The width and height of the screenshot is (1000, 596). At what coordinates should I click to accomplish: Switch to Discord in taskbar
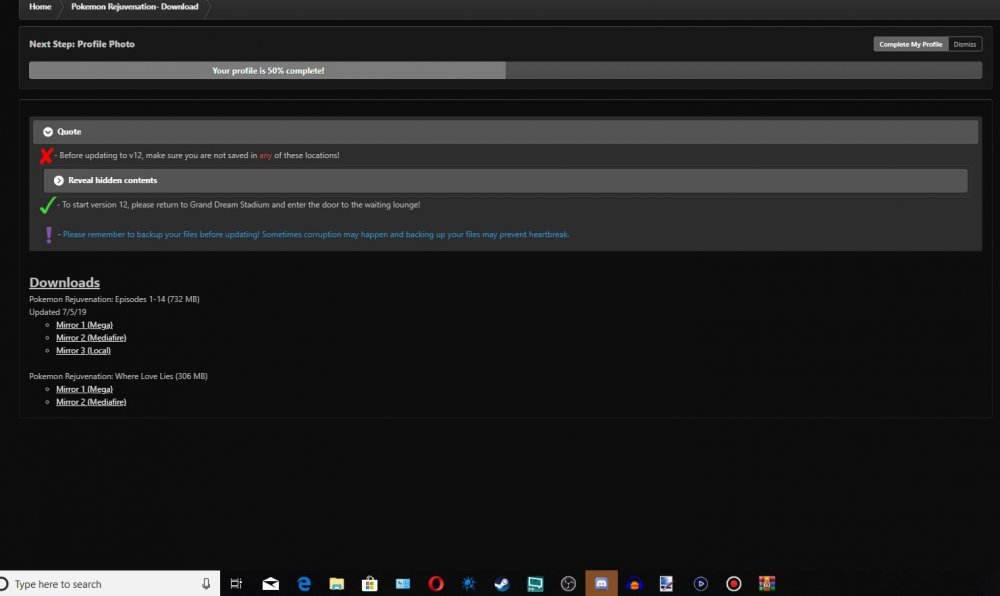click(601, 584)
